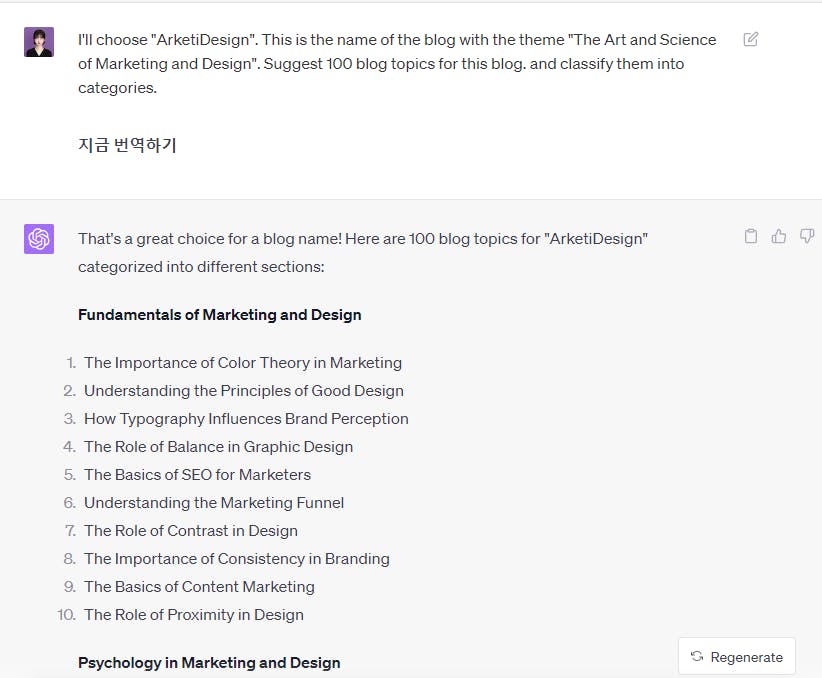822x678 pixels.
Task: Click 'The Role of Proximity in Design'
Action: tap(194, 615)
